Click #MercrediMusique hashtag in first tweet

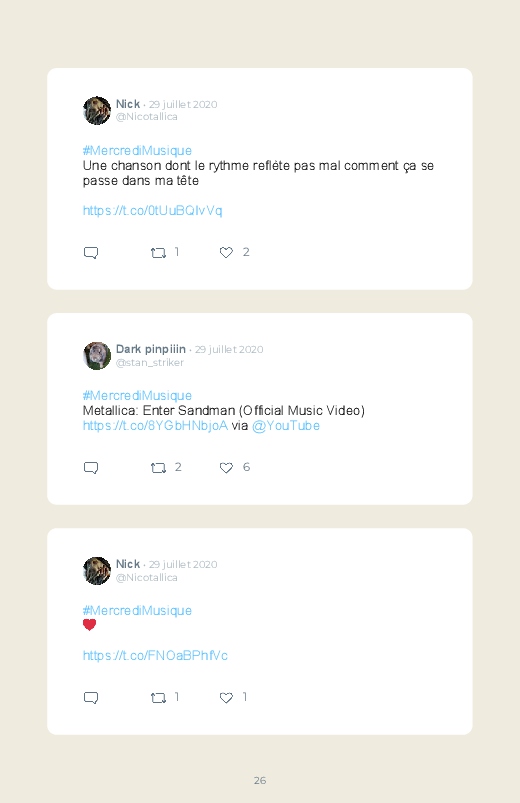(x=137, y=151)
